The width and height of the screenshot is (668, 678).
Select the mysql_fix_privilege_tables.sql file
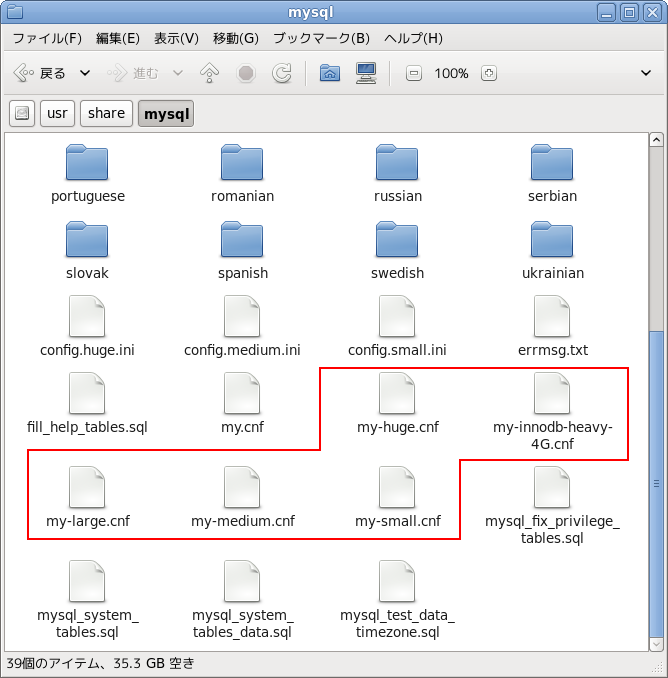[552, 506]
